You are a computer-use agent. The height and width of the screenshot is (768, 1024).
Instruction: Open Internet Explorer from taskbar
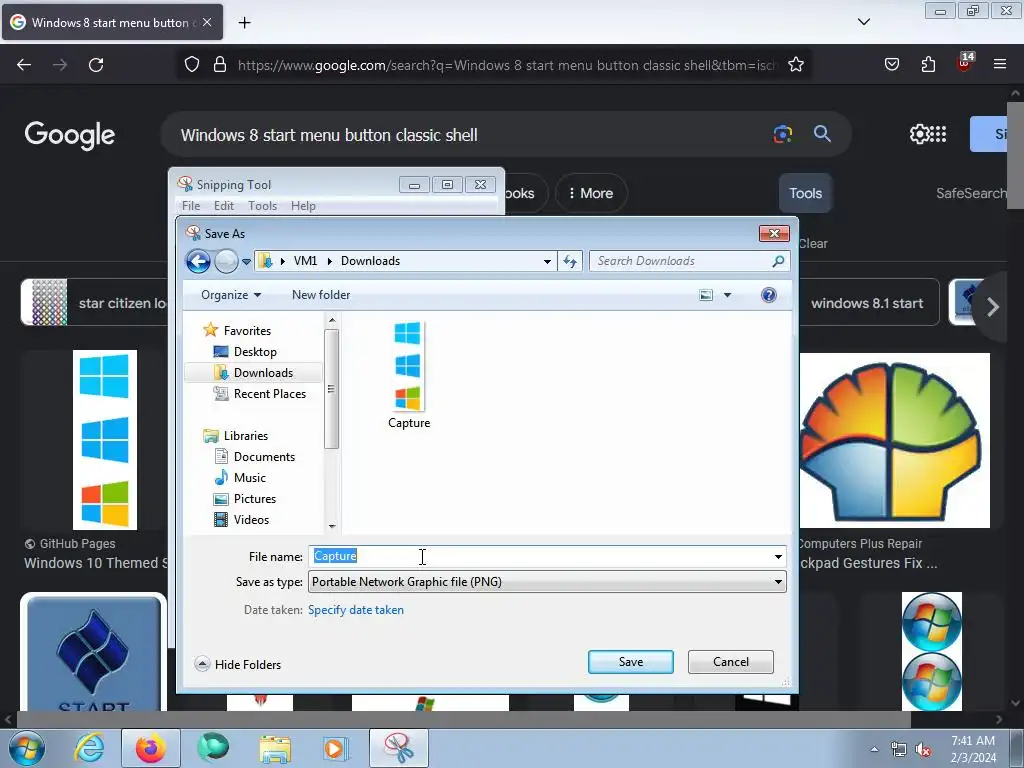(x=89, y=748)
